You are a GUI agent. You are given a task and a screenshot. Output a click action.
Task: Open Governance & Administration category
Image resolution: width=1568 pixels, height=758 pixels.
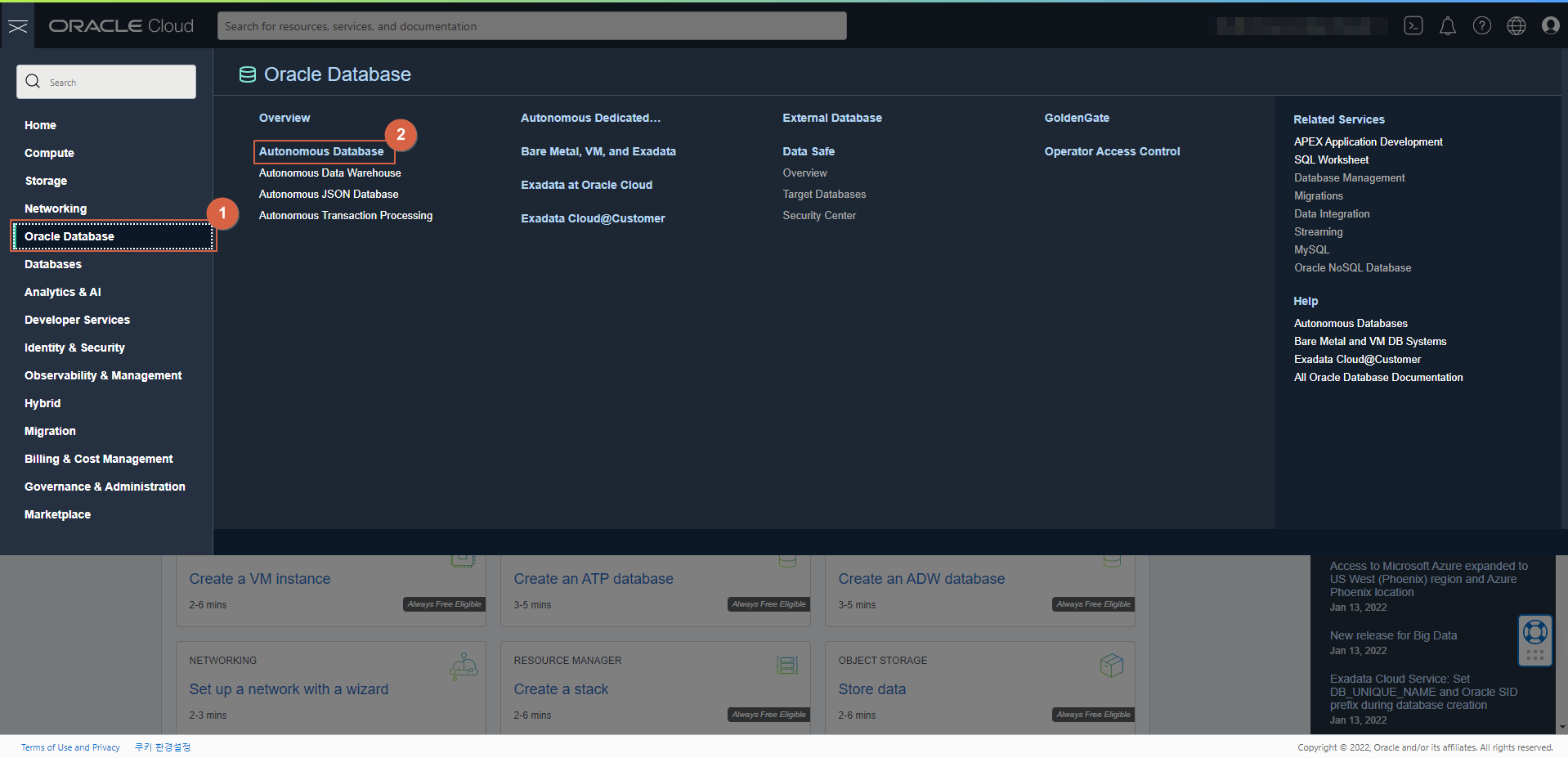(105, 487)
